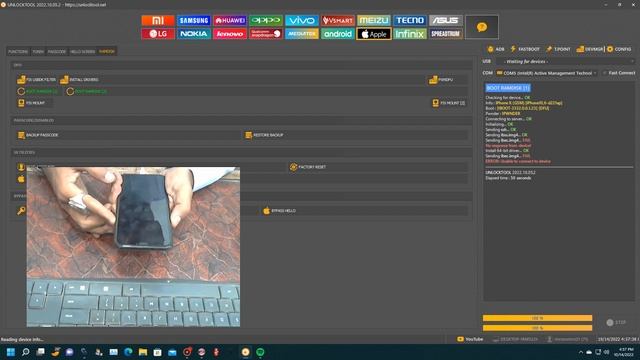Select the Xiaomi Mi brand logo

click(x=158, y=20)
